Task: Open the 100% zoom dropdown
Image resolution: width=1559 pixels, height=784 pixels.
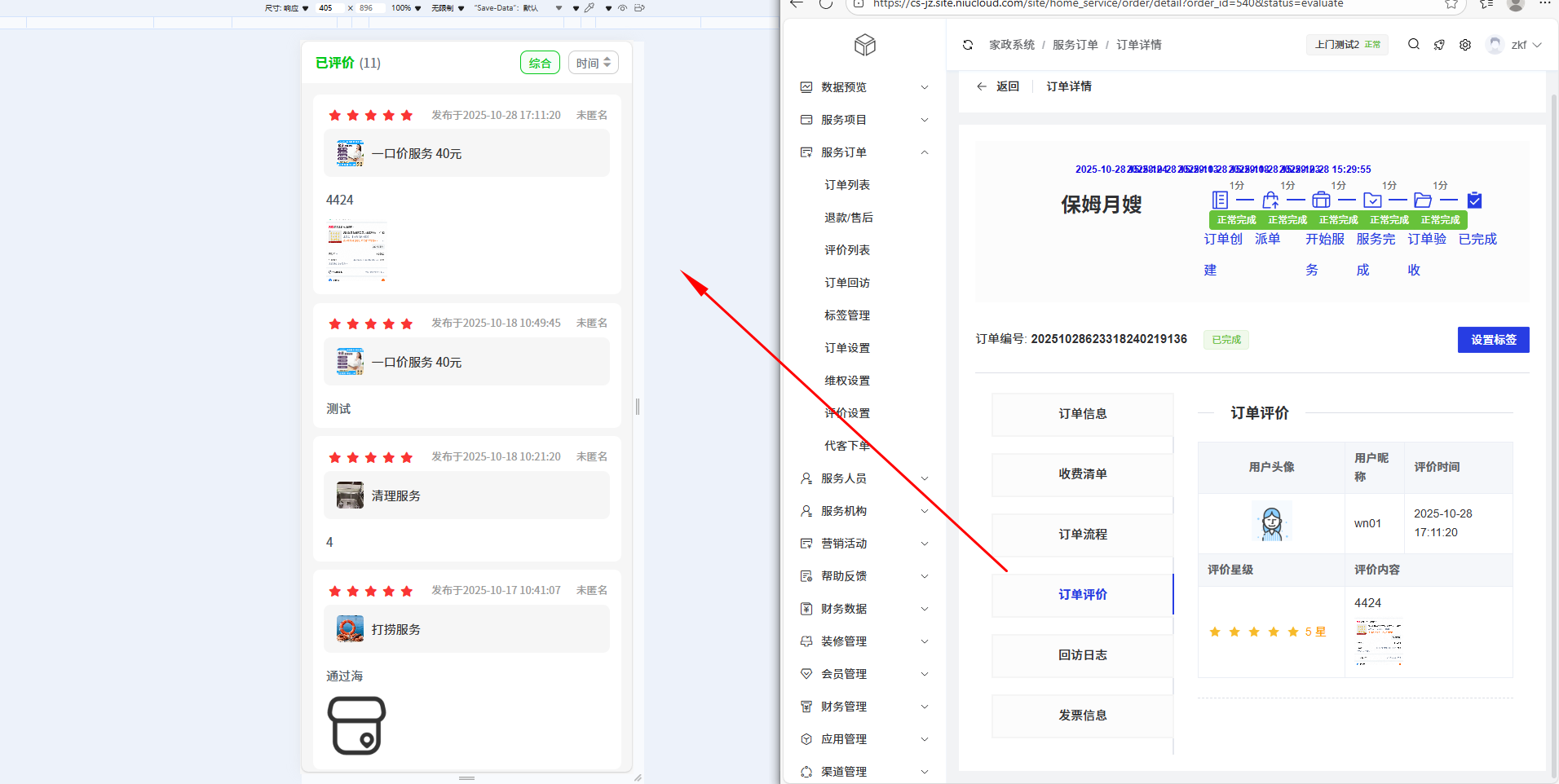Action: point(406,8)
